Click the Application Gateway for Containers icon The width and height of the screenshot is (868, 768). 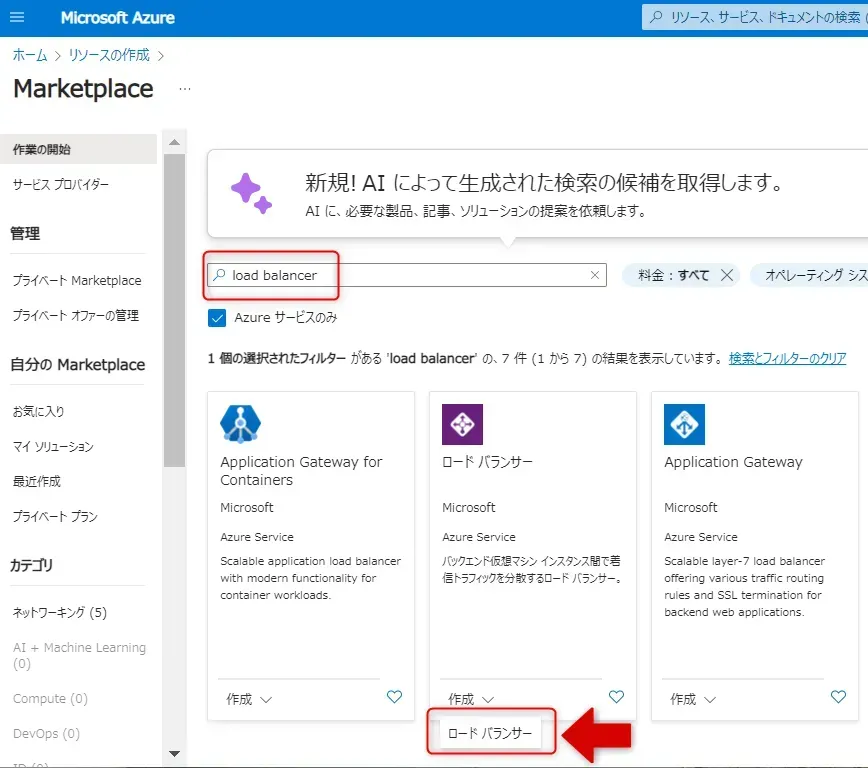240,424
